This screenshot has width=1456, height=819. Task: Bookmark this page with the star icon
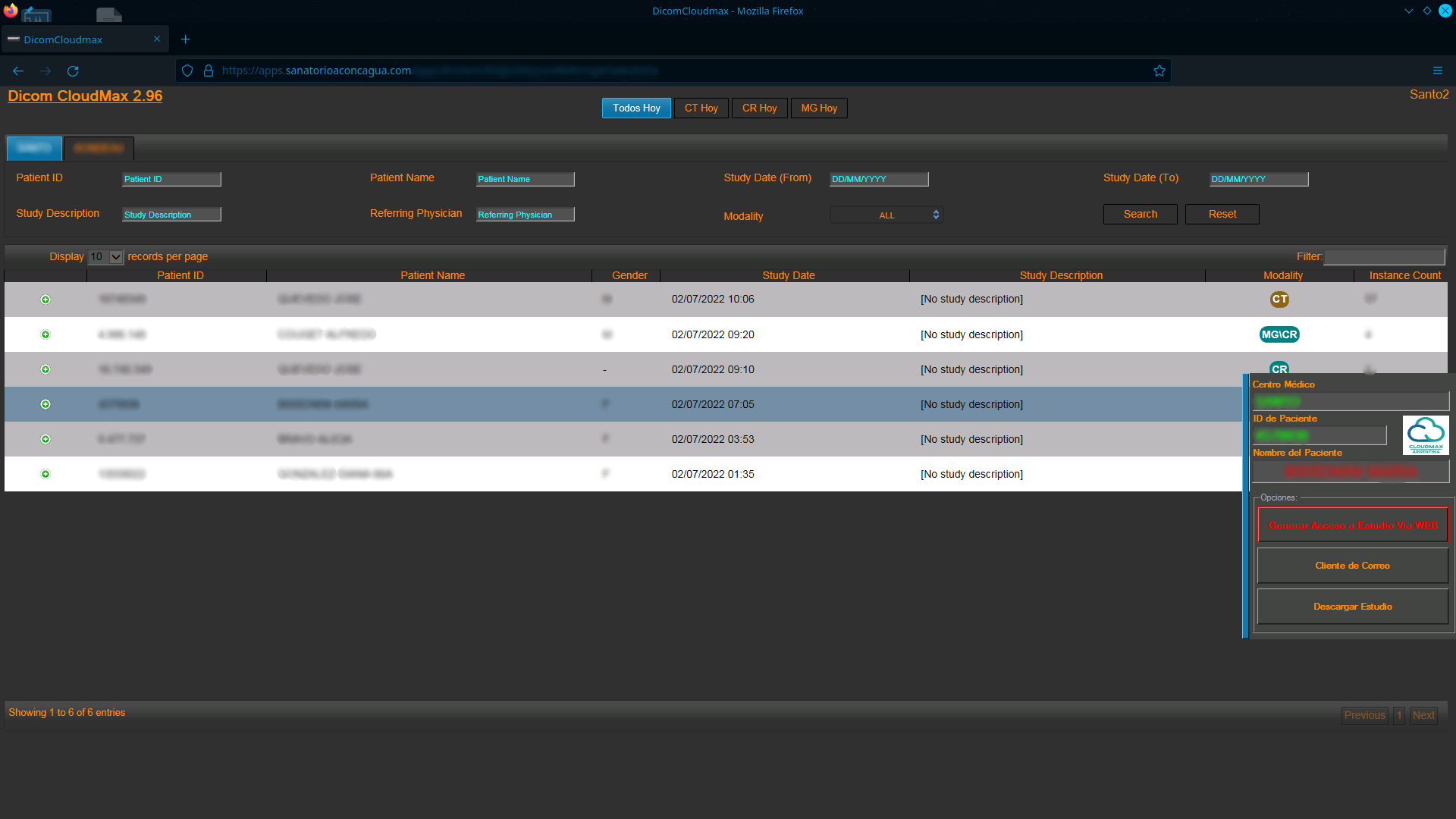[1159, 71]
